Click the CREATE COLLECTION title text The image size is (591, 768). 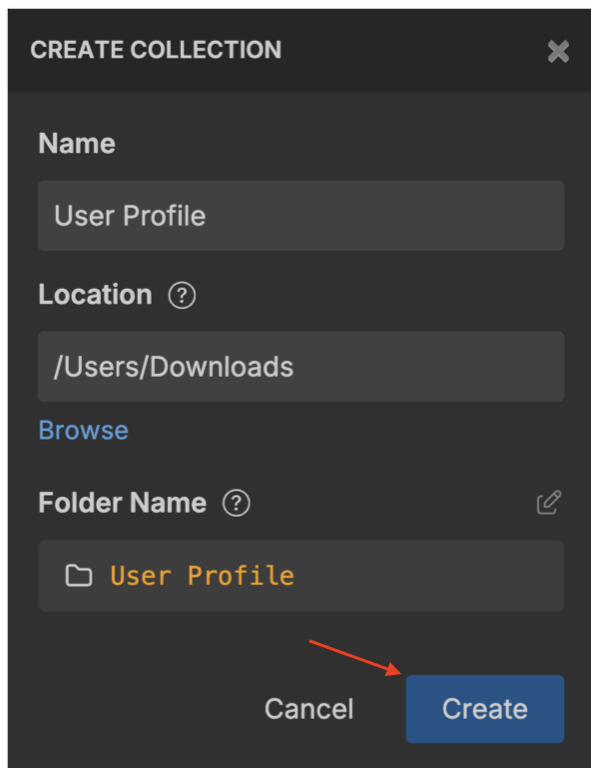(x=156, y=50)
